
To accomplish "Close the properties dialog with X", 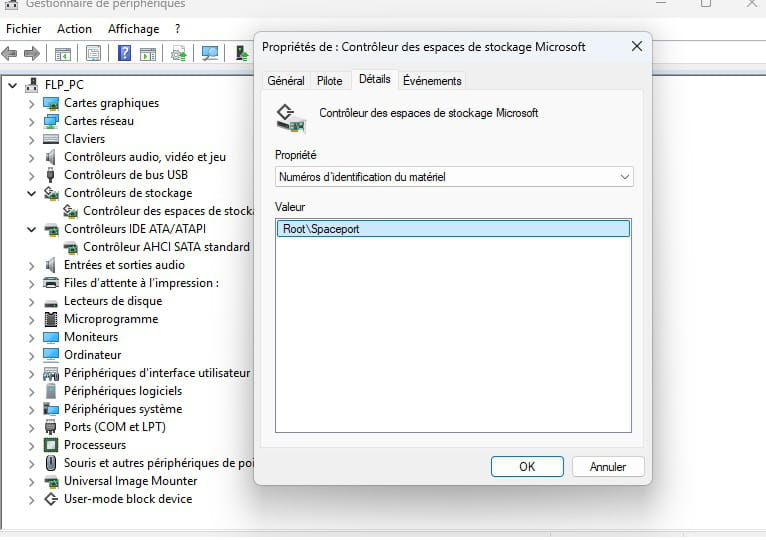I will tap(637, 46).
